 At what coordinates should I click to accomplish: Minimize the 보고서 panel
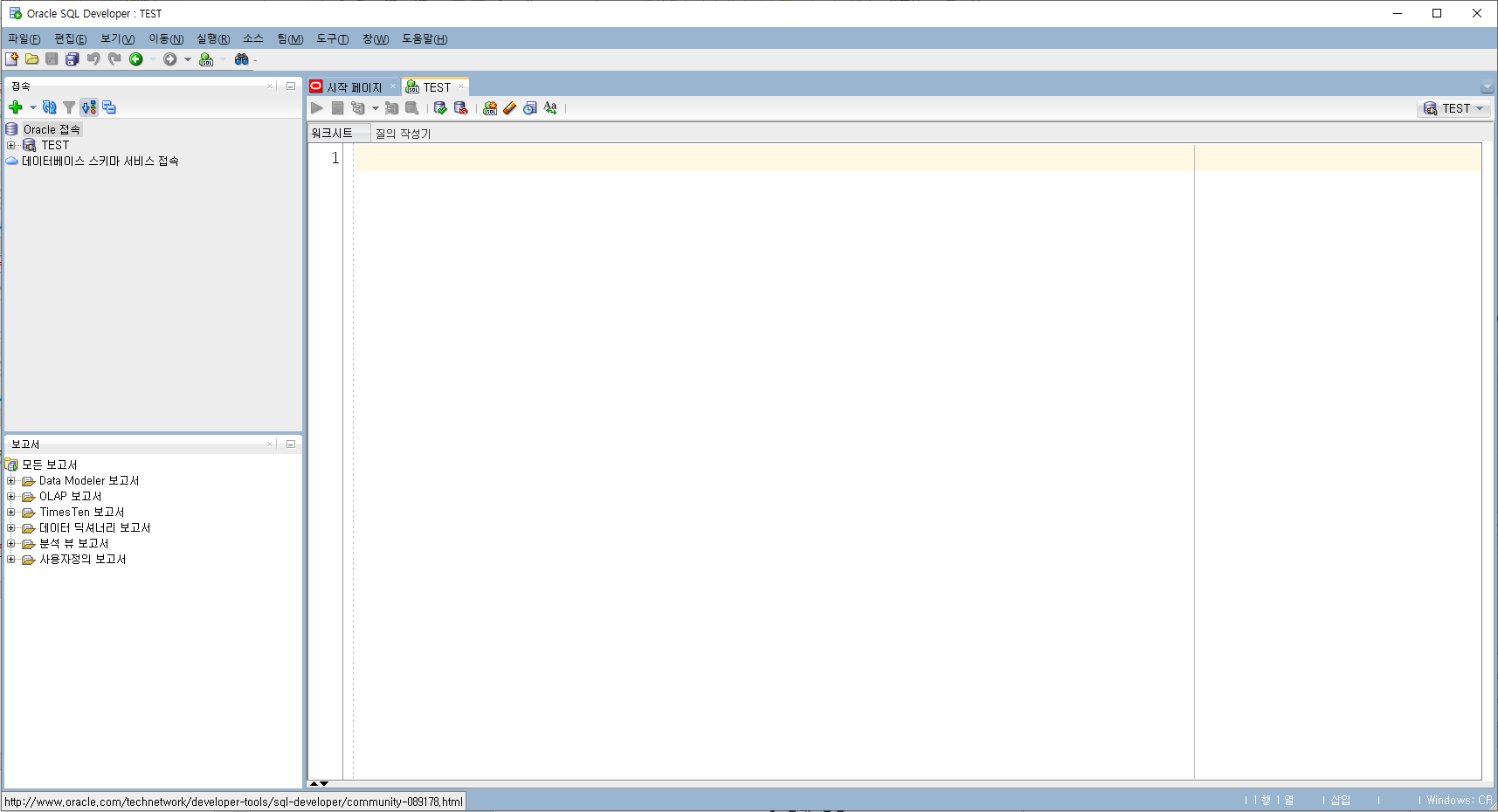tap(291, 444)
